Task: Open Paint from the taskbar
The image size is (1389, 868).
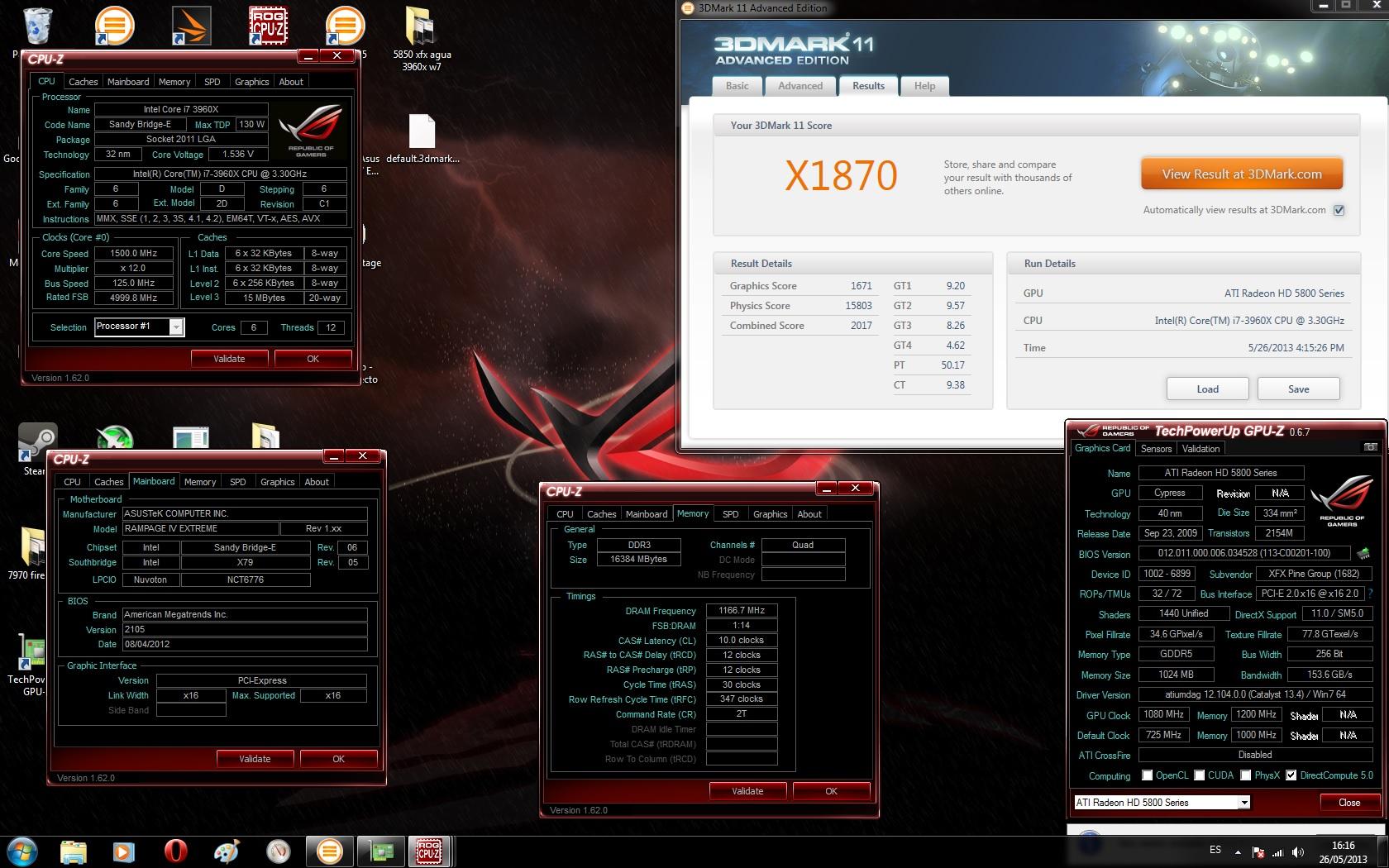Action: pos(227,851)
